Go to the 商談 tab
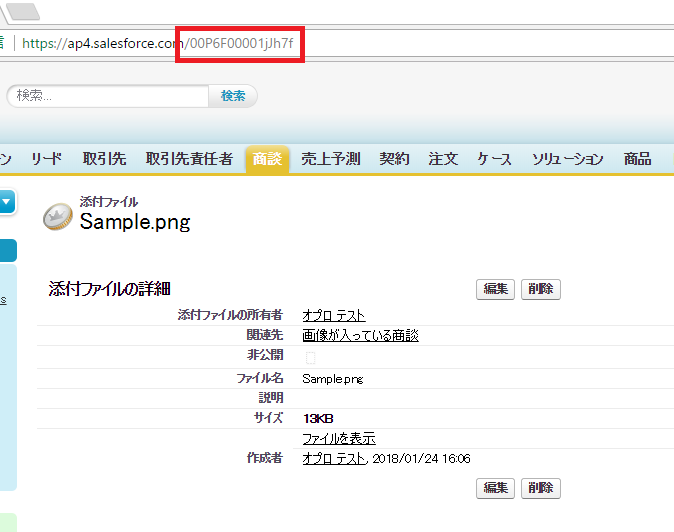Viewport: 674px width, 532px height. (x=267, y=159)
